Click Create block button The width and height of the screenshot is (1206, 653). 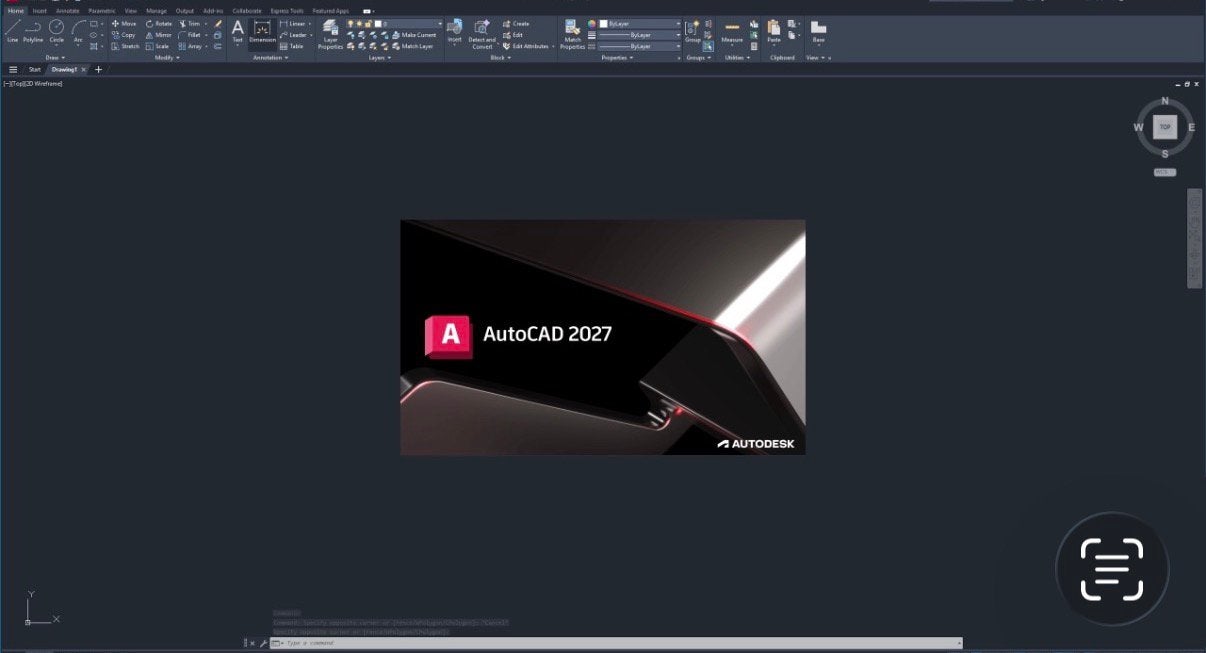click(516, 23)
